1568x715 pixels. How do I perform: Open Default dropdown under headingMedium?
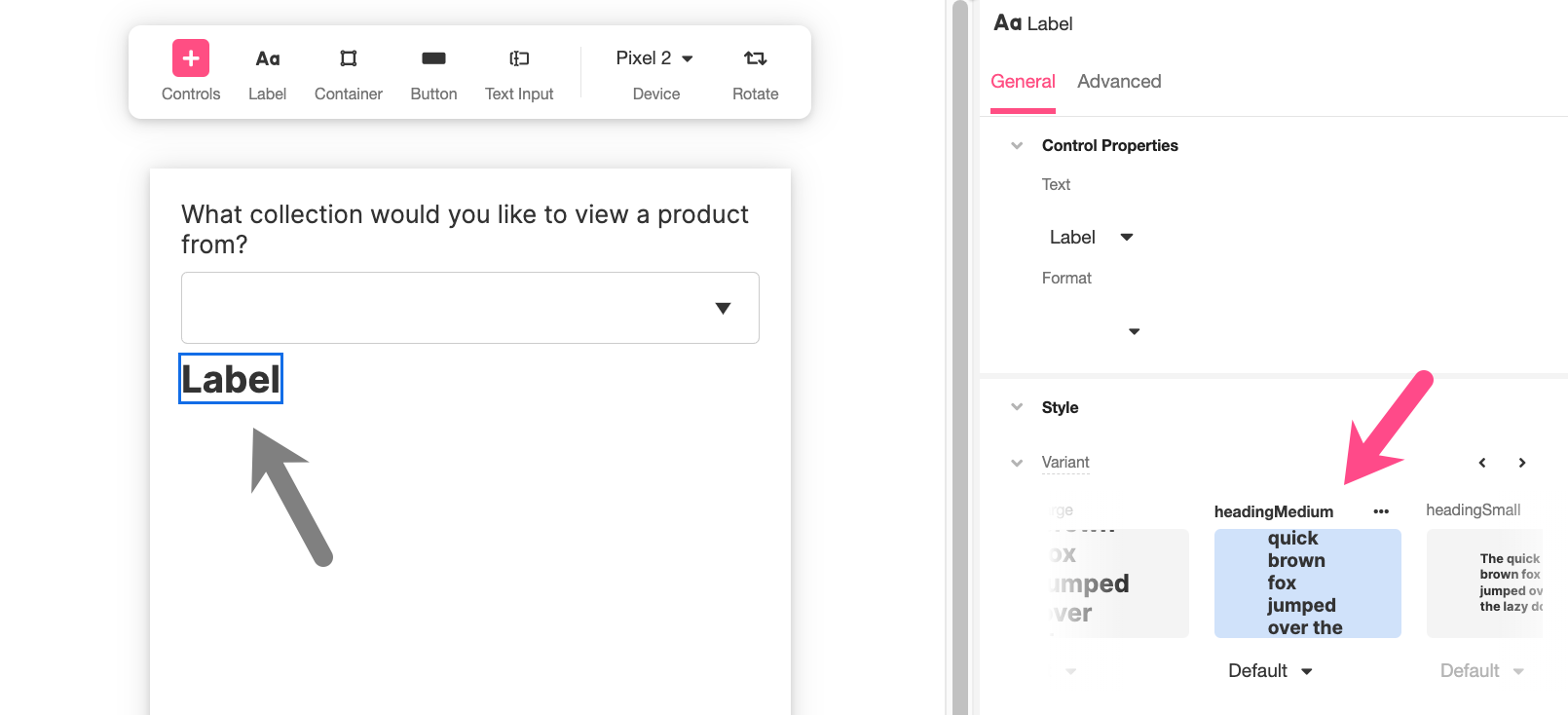(x=1271, y=670)
